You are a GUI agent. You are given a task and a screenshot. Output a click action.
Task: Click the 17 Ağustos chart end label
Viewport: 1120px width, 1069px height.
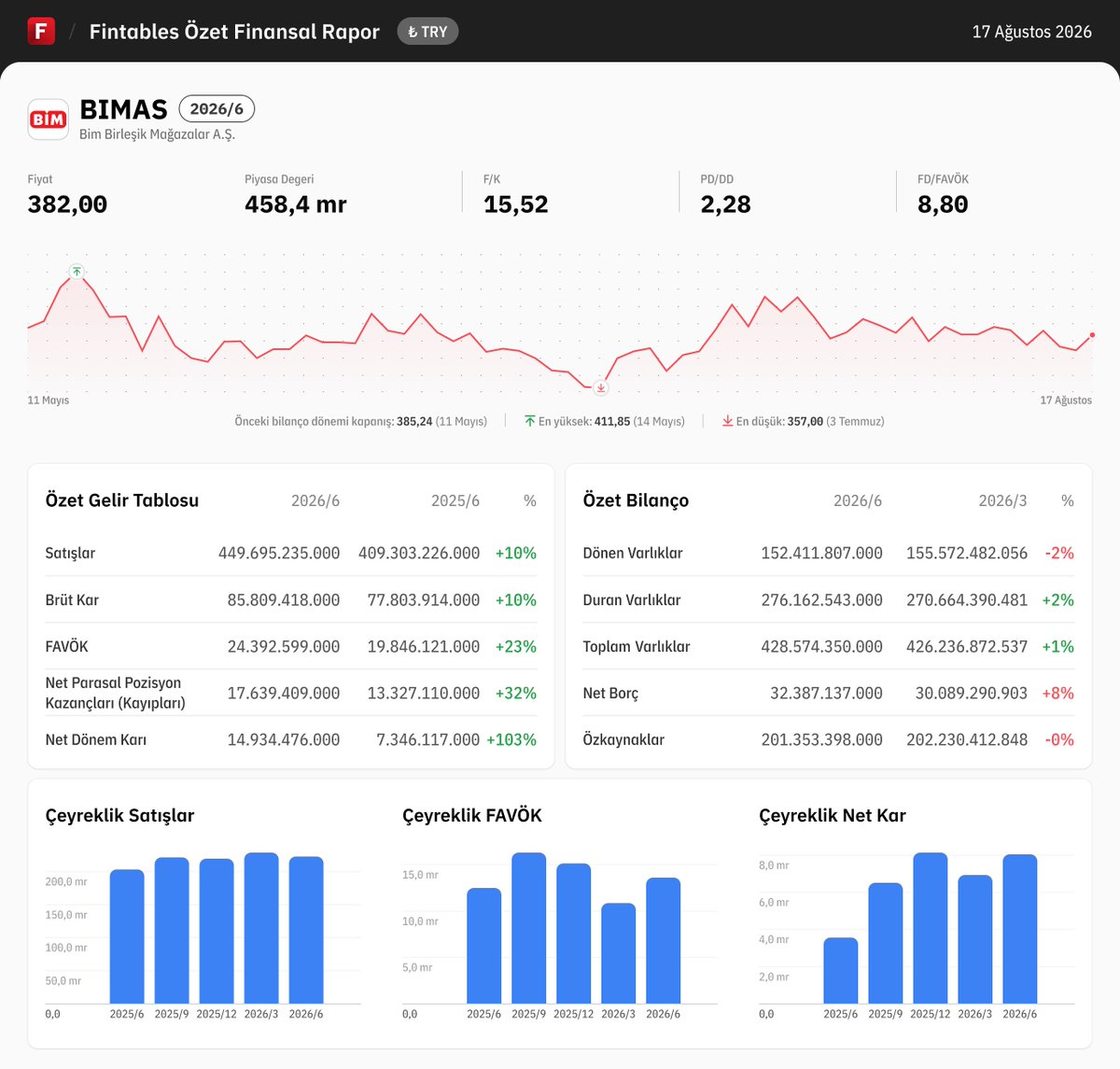pyautogui.click(x=1066, y=401)
